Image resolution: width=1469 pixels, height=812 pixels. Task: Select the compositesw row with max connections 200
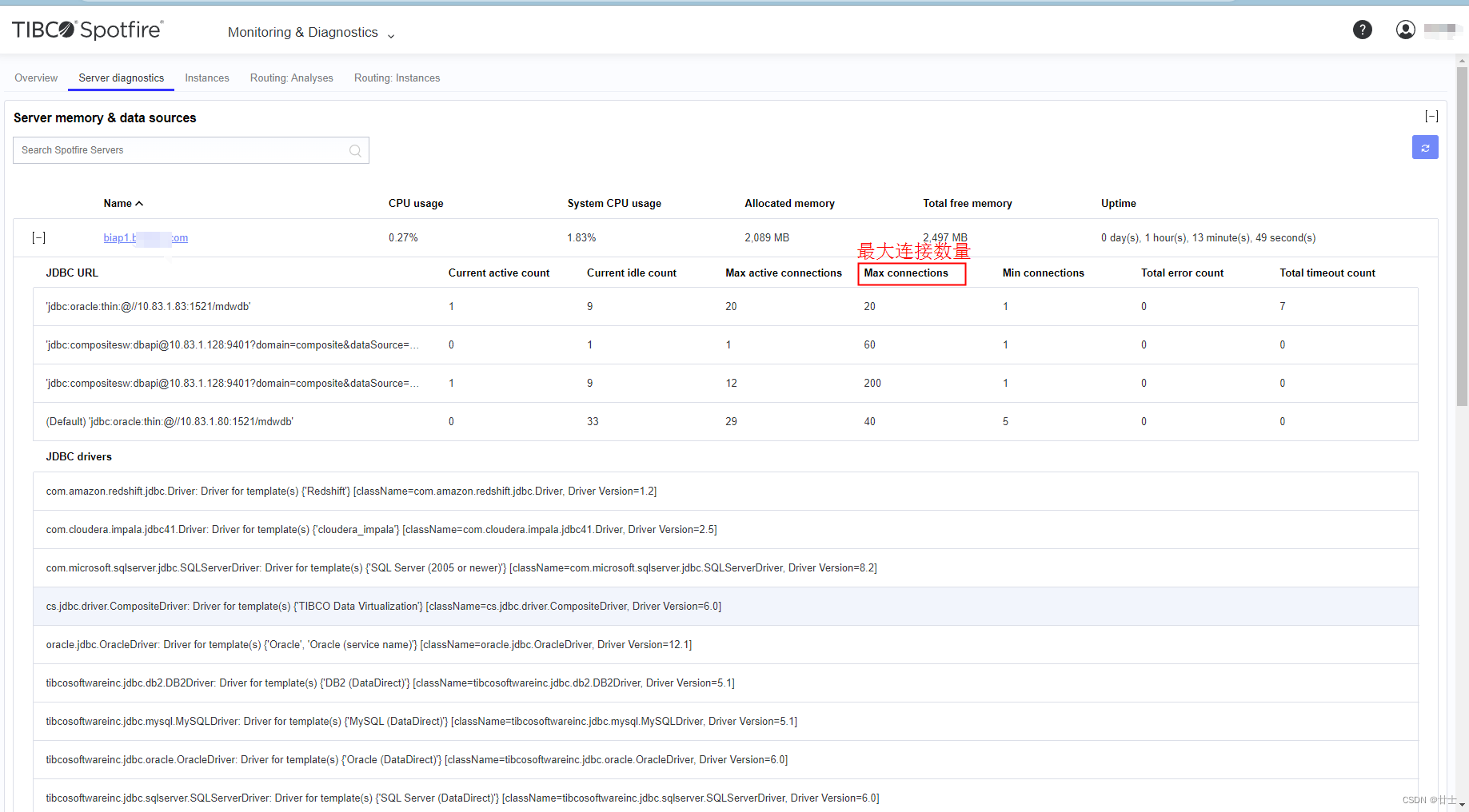coord(725,384)
